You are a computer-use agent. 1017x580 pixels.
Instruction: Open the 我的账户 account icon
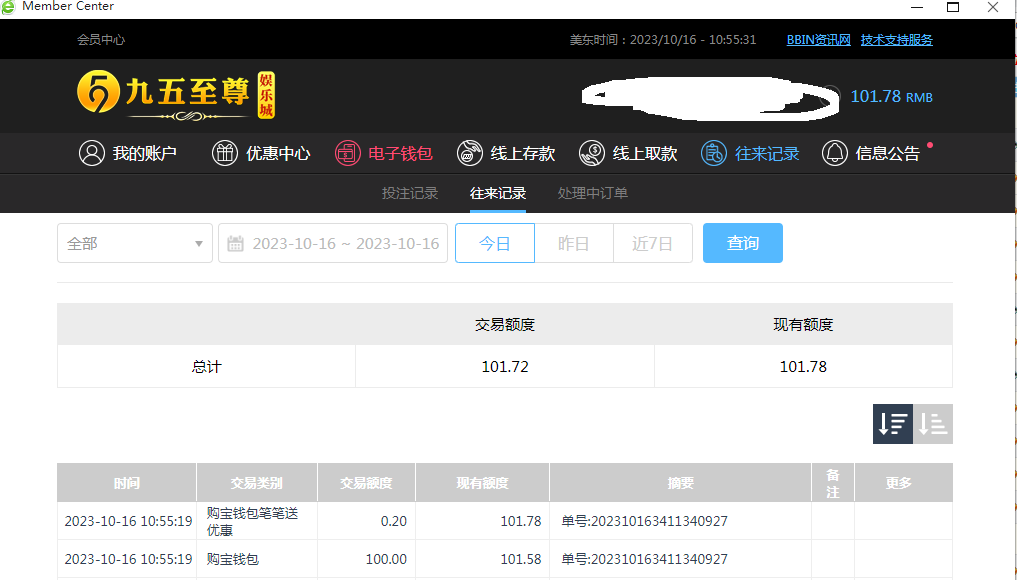click(x=91, y=154)
